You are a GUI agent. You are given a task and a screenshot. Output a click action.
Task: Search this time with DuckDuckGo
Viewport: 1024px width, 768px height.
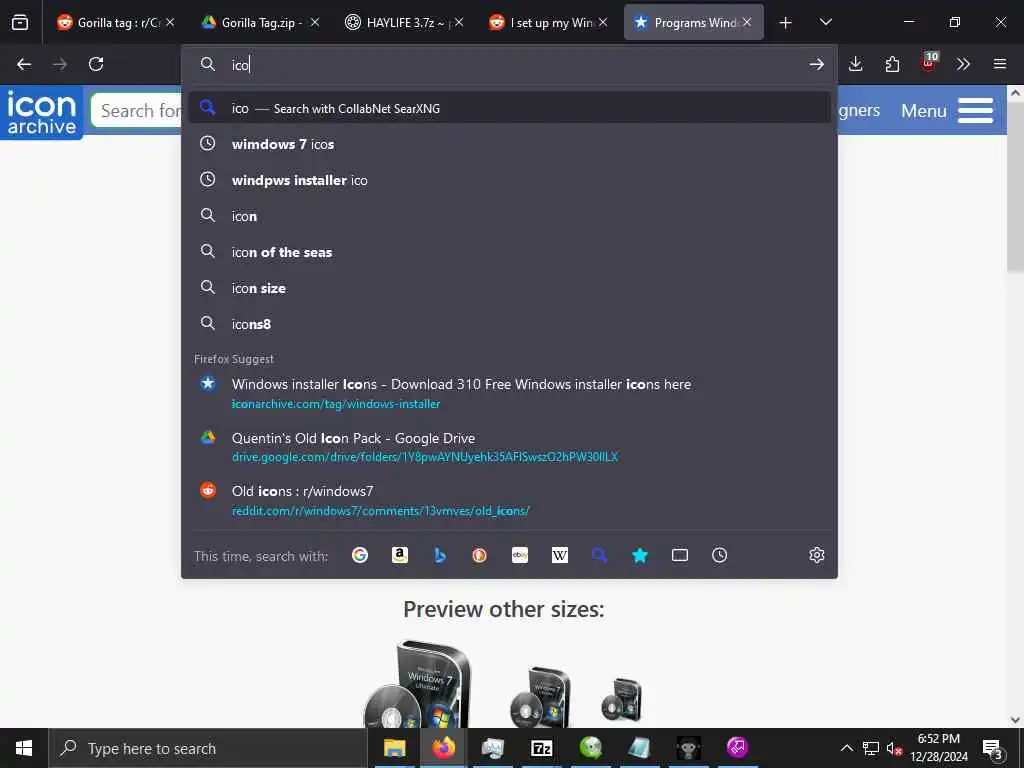479,555
